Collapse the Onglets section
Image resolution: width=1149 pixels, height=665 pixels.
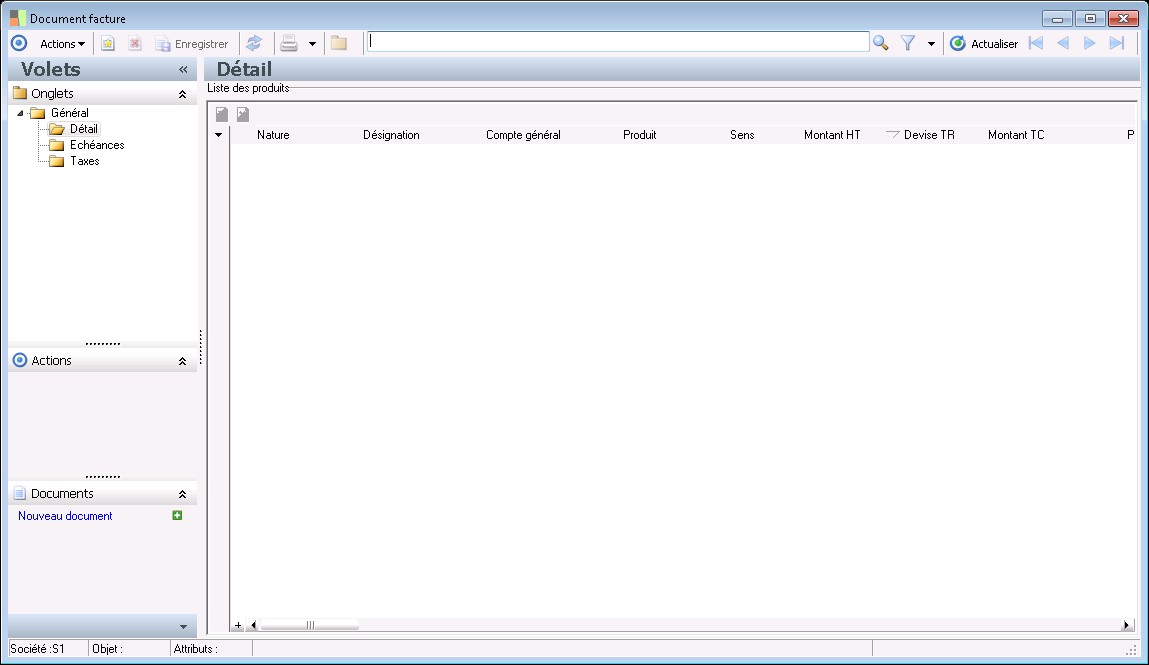pos(182,94)
